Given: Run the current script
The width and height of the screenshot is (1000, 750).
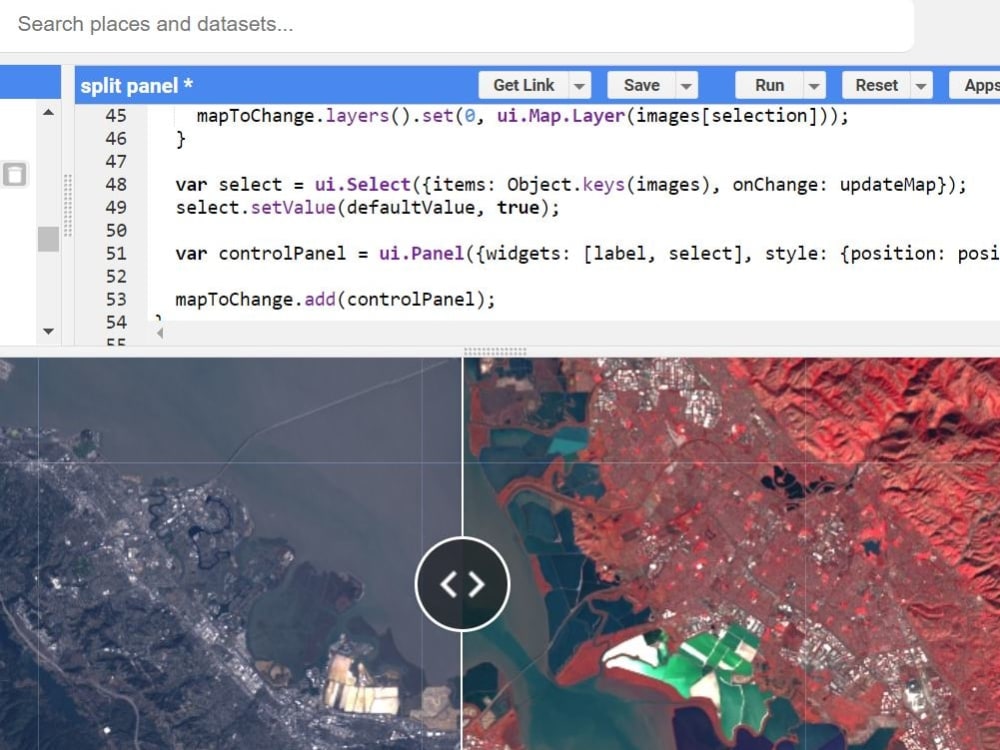Looking at the screenshot, I should [x=771, y=85].
